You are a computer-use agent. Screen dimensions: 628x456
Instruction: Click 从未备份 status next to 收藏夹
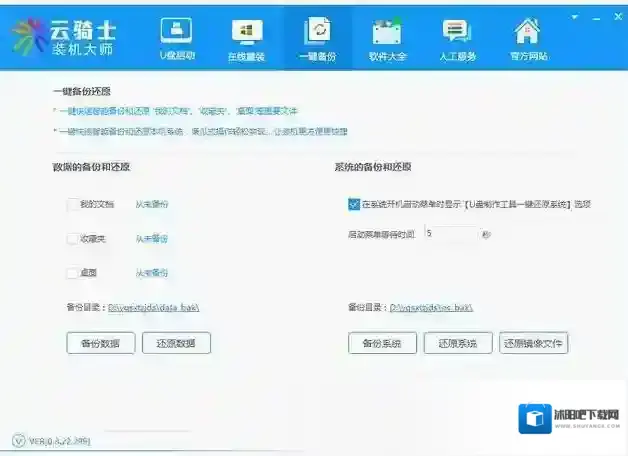coord(152,239)
